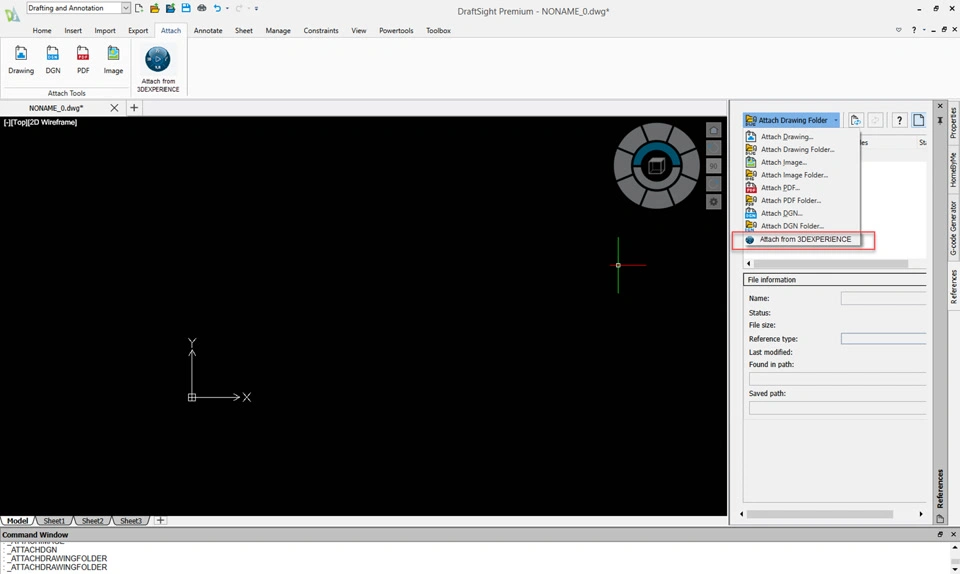Open a new drawing tab with plus button
The image size is (960, 574).
click(x=133, y=108)
